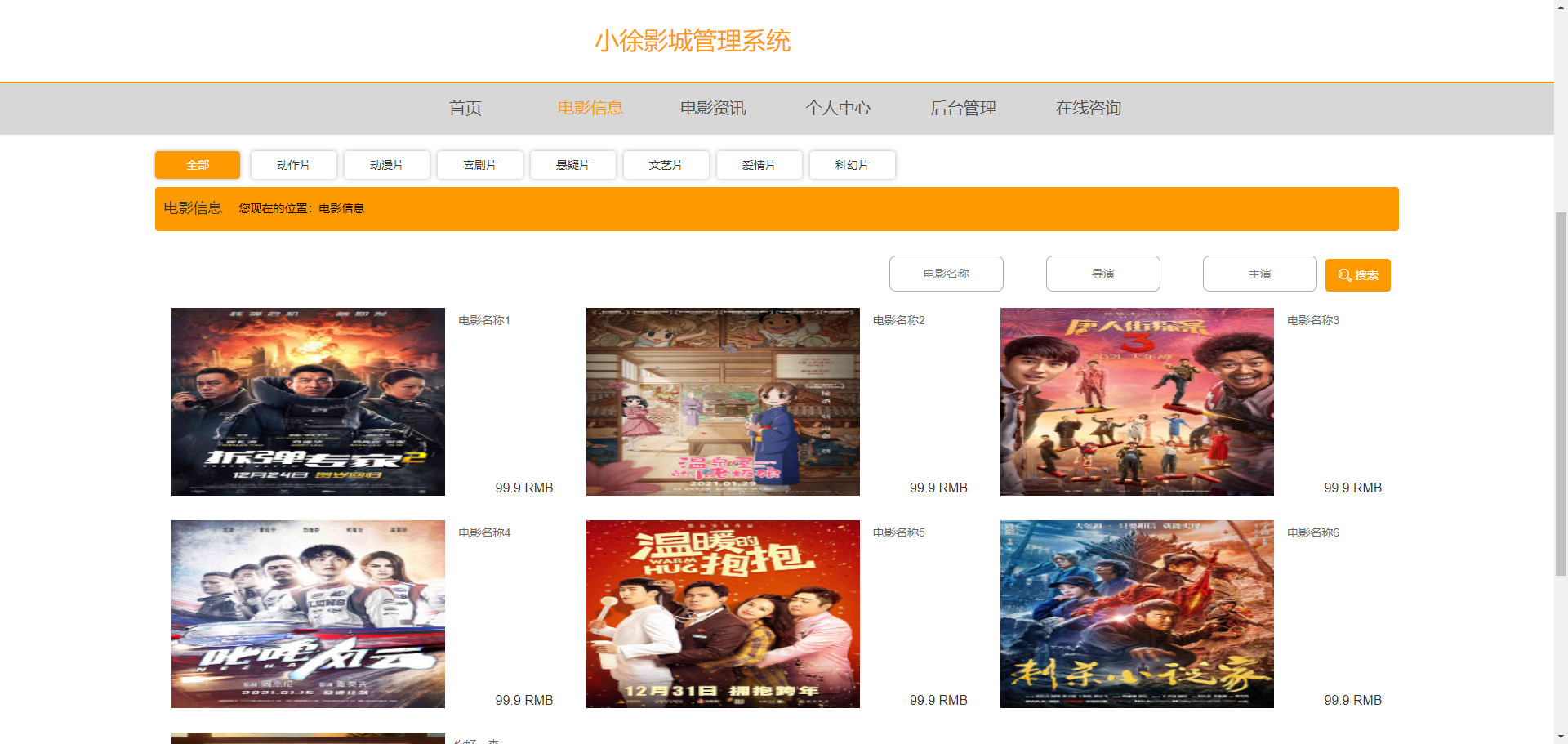Click the 小徐影城管理系统 site title
This screenshot has width=1568, height=744.
coord(693,41)
